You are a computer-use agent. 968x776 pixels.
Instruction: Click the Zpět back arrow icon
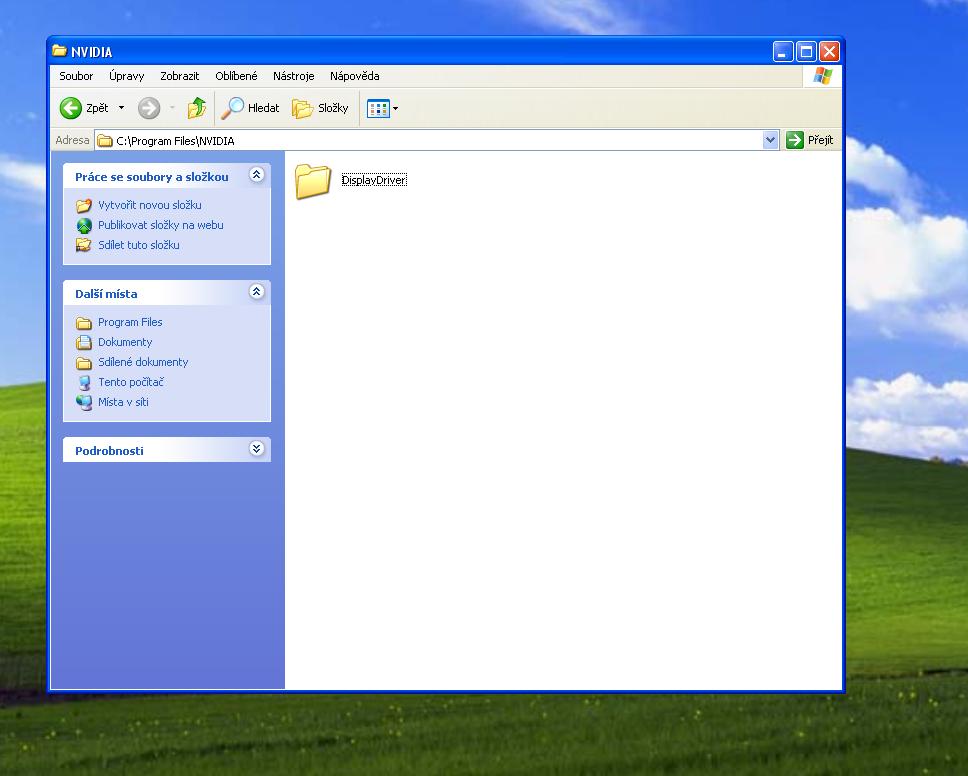tap(71, 108)
